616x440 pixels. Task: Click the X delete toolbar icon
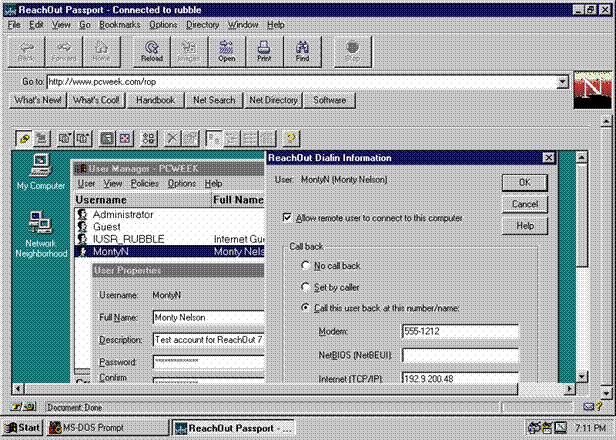pos(172,138)
